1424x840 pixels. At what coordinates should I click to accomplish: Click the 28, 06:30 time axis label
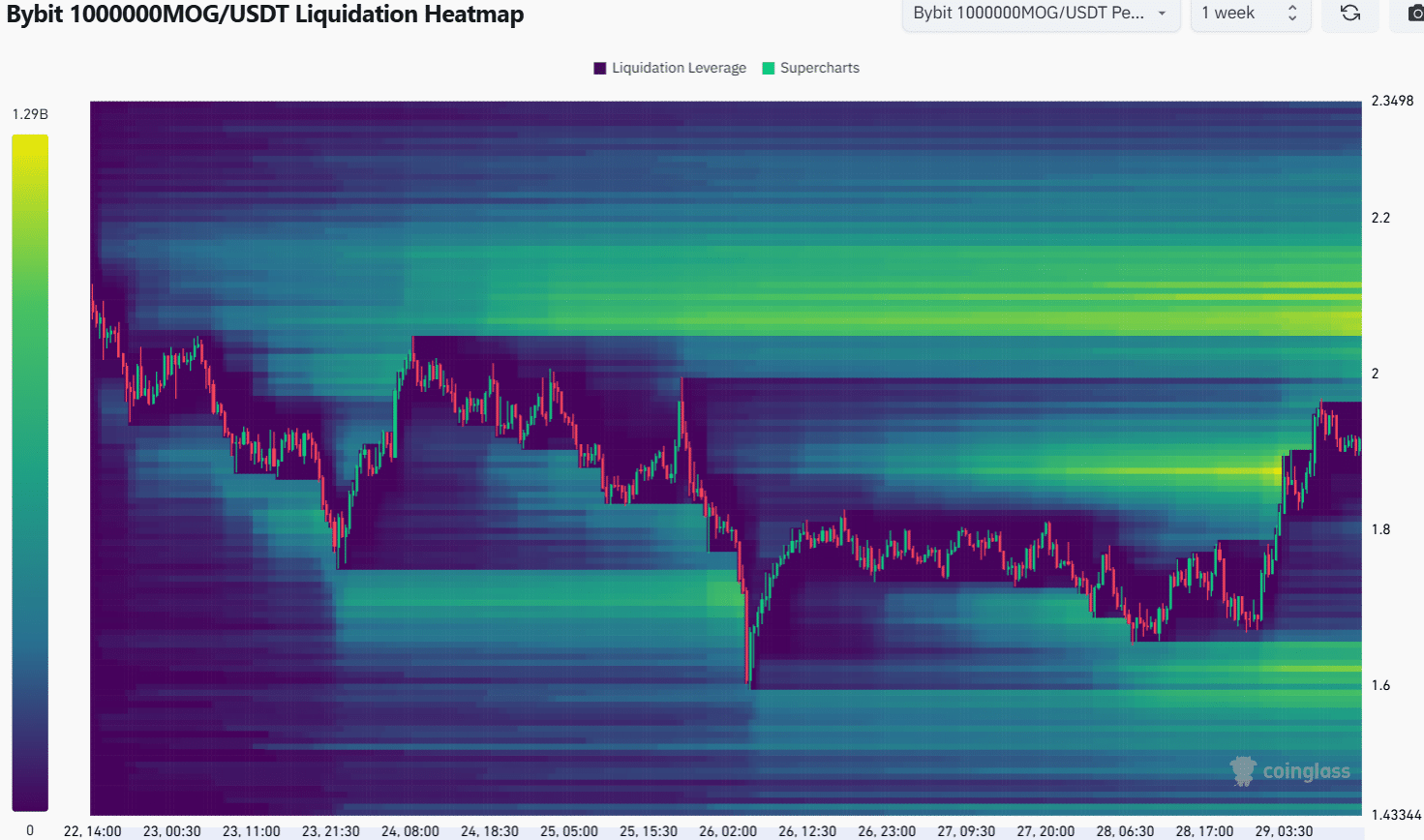pyautogui.click(x=1125, y=831)
